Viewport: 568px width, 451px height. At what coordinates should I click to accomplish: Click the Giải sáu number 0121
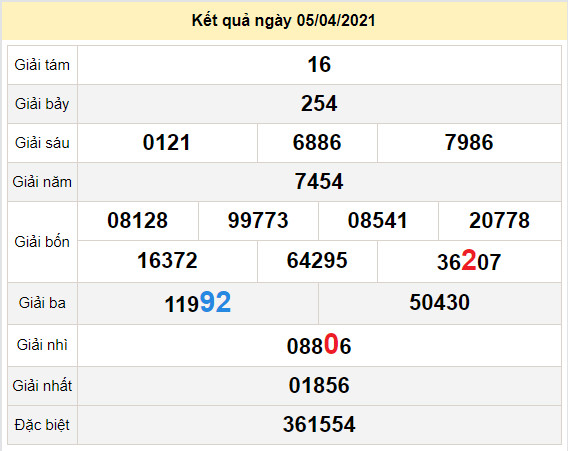167,142
